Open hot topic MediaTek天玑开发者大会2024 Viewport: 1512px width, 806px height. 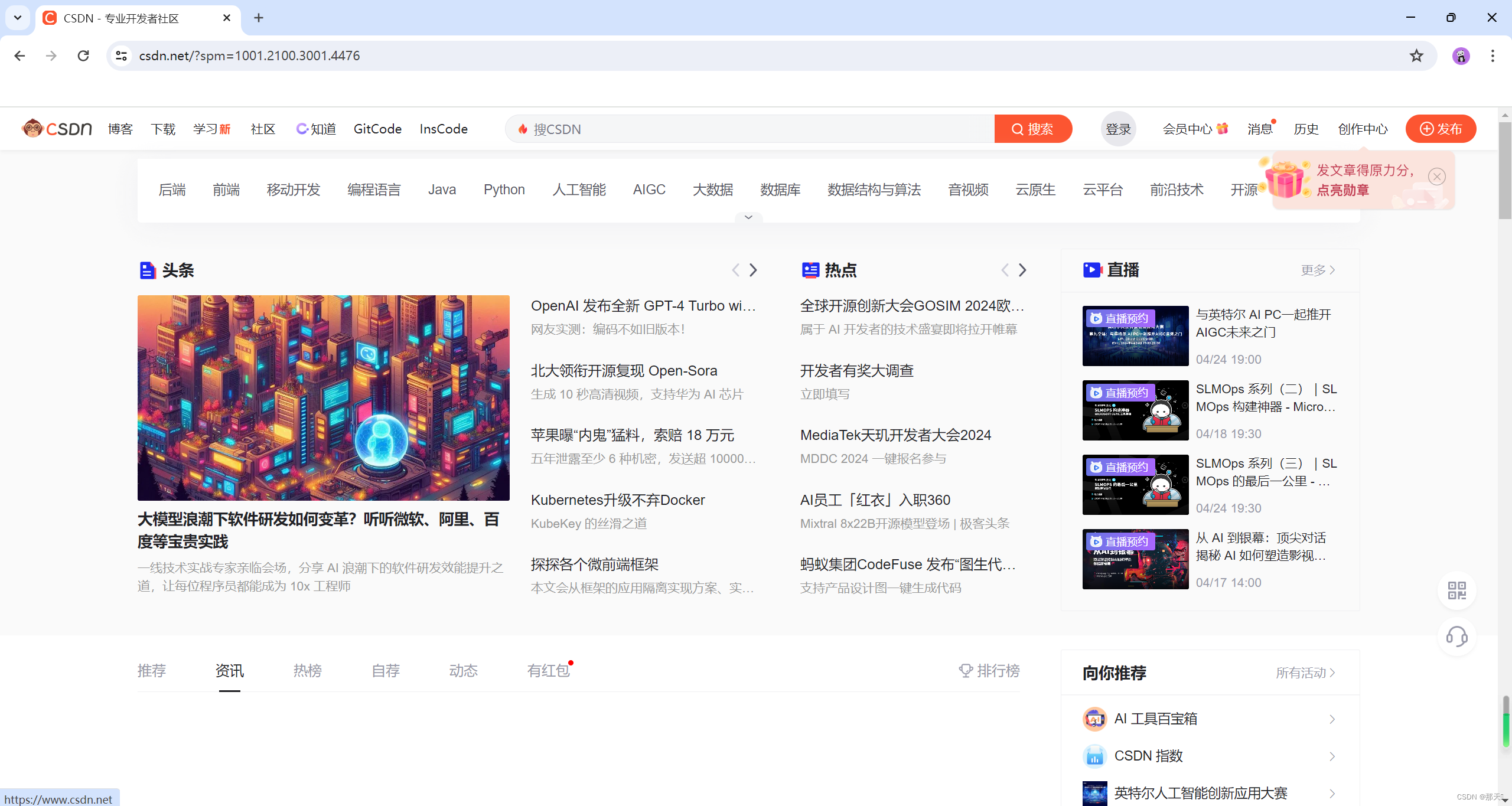pos(895,435)
